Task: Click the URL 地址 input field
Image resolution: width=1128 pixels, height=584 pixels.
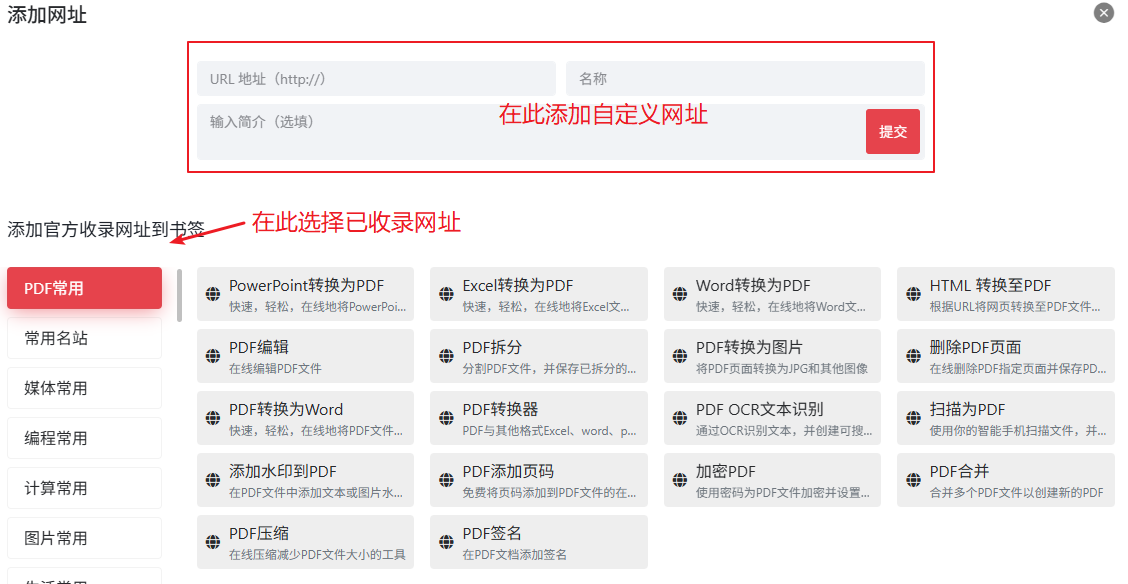Action: pos(376,78)
